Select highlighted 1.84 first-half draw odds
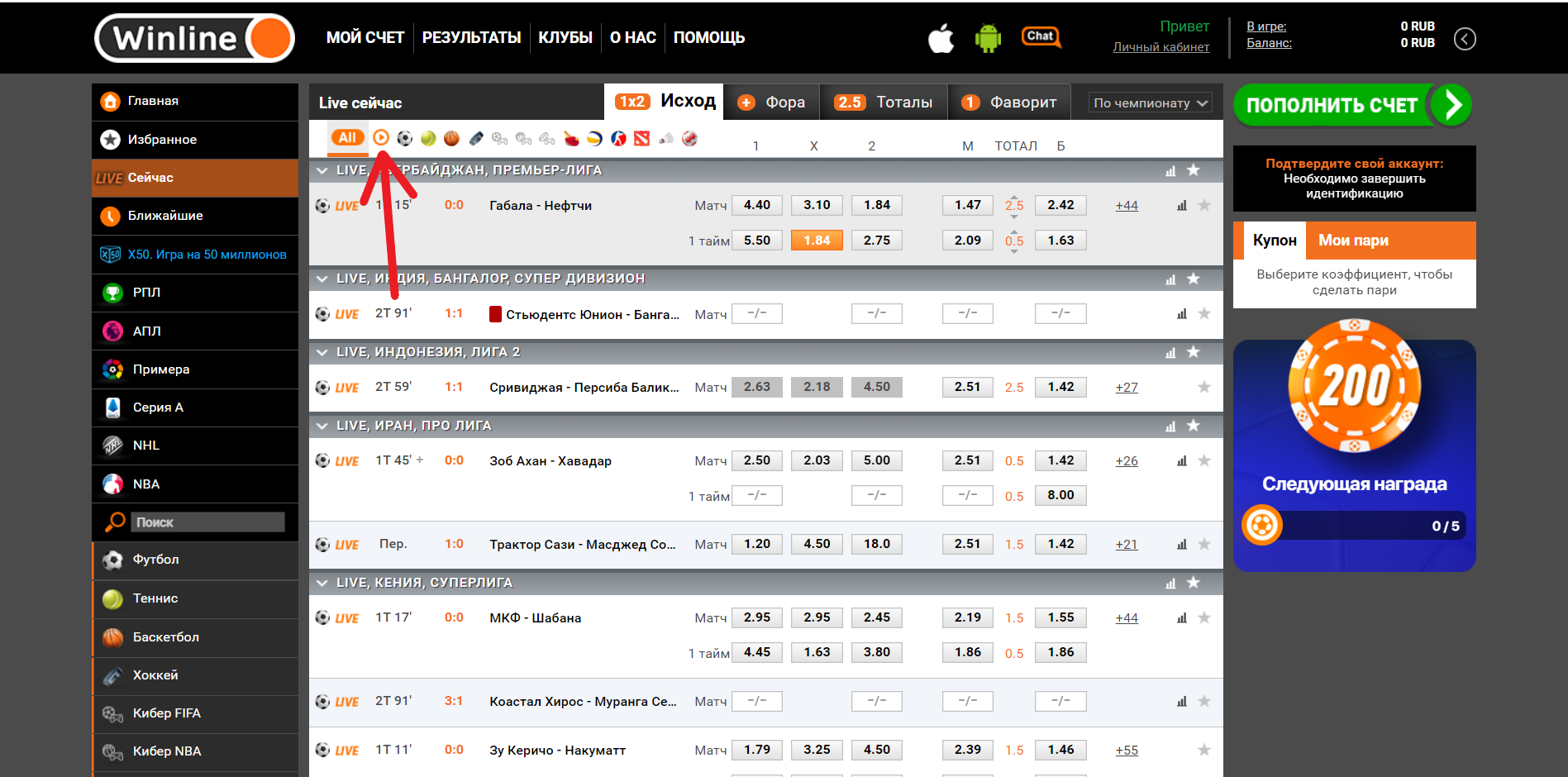 [x=817, y=241]
